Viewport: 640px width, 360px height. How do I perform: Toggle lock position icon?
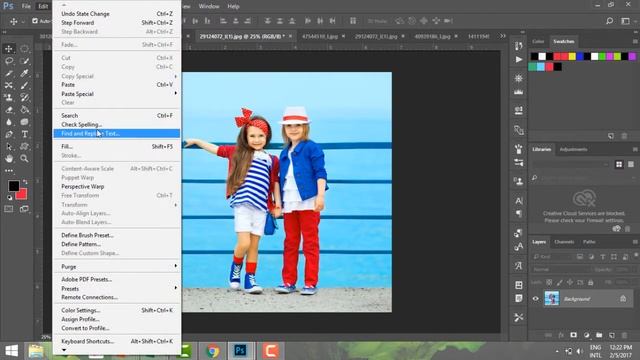point(570,282)
